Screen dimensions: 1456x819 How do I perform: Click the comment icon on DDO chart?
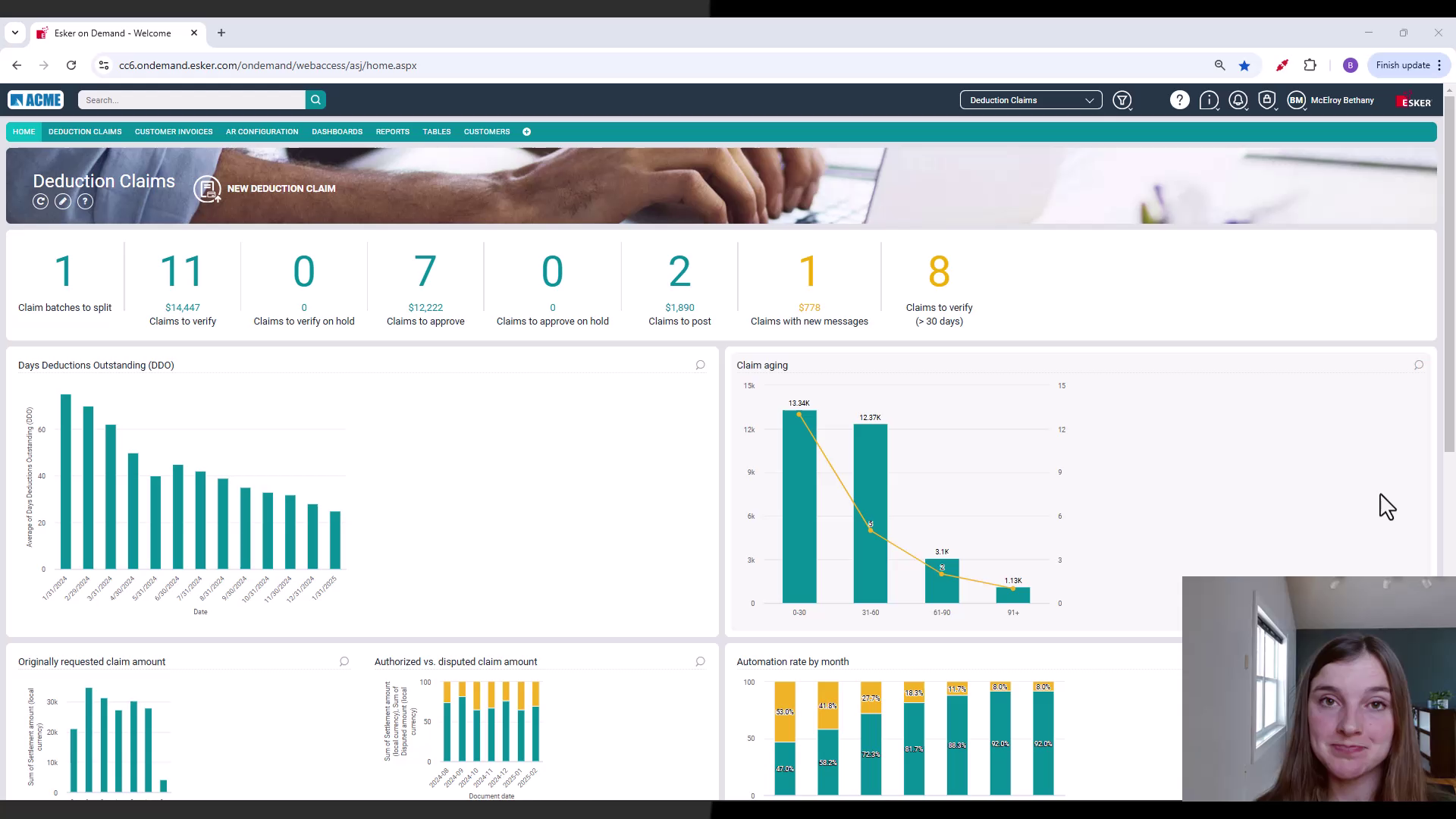point(700,366)
